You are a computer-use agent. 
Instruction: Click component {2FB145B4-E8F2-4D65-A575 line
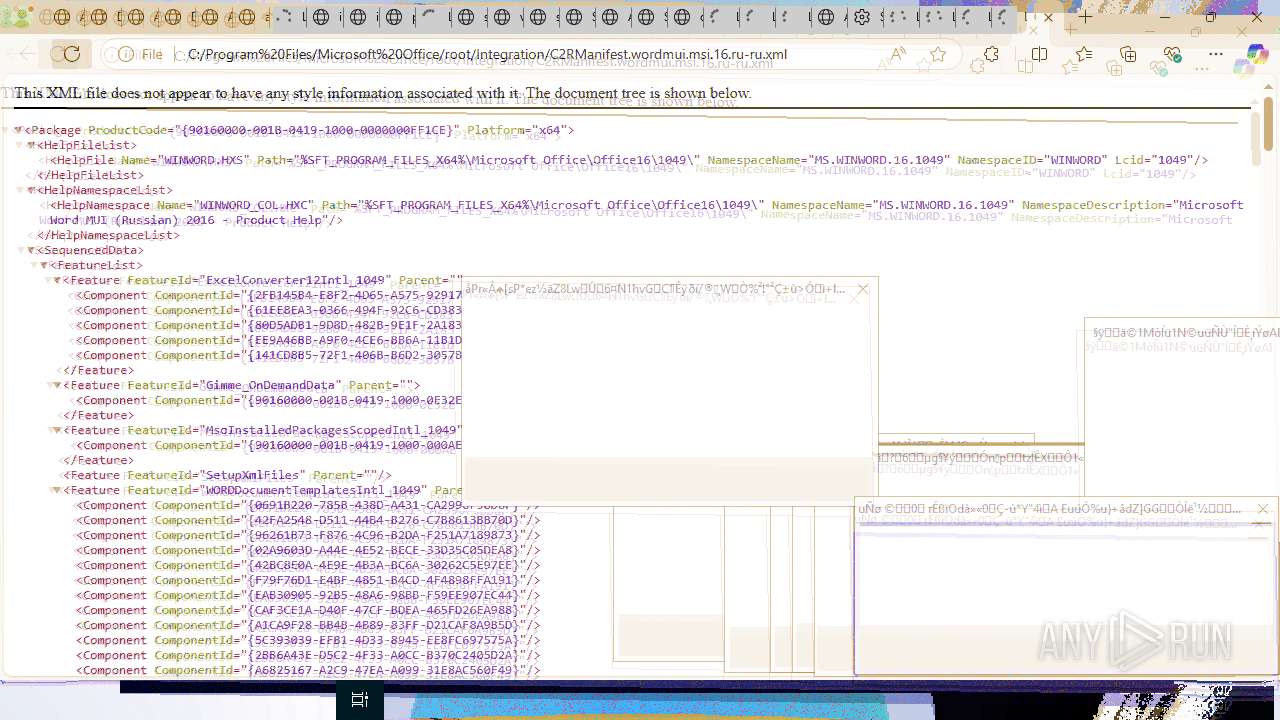tap(269, 295)
